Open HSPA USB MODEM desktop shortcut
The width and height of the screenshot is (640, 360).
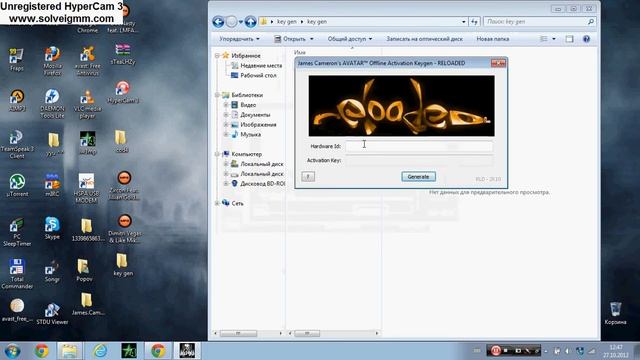pos(87,188)
